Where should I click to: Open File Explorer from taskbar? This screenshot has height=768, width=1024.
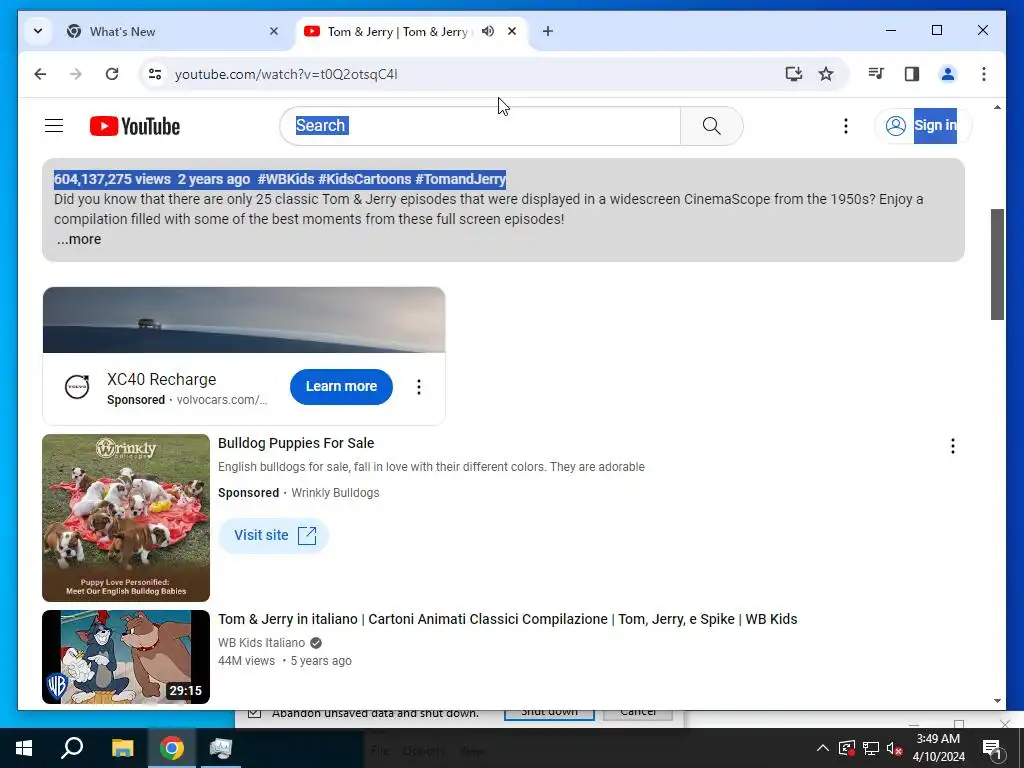click(x=122, y=748)
